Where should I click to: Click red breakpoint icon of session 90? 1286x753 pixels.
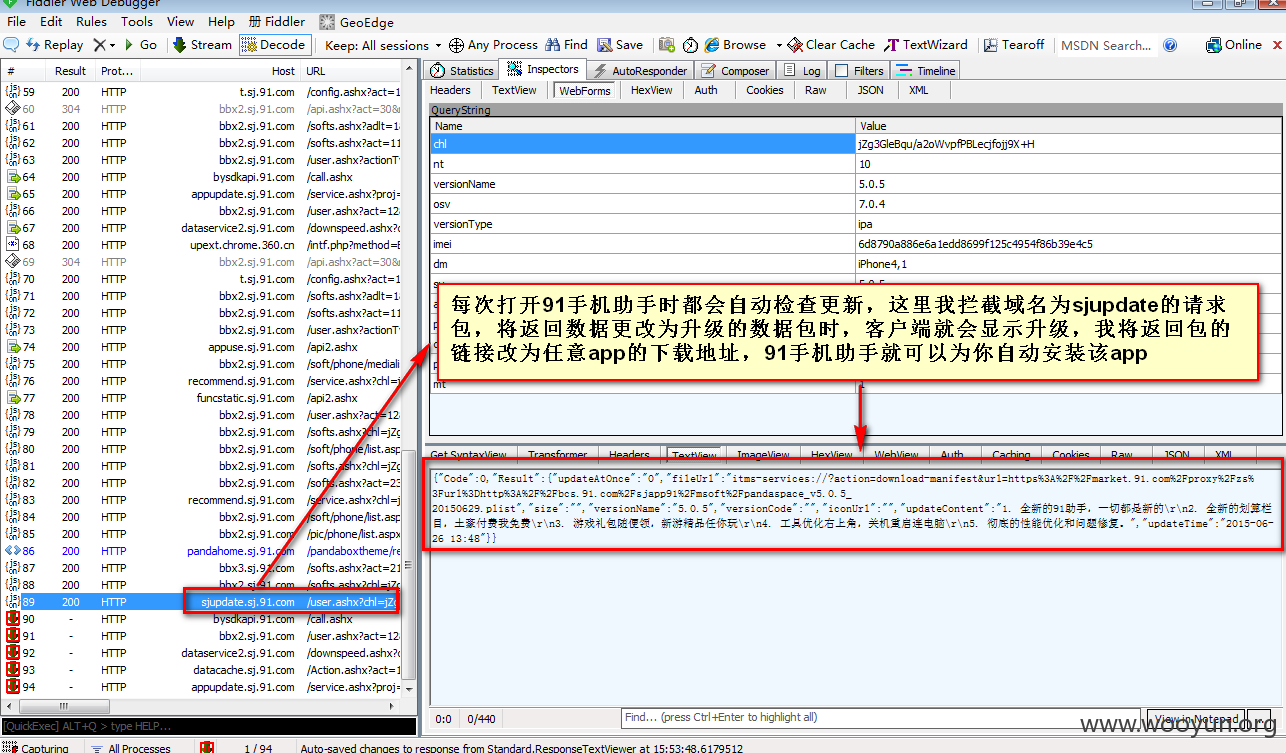point(13,619)
